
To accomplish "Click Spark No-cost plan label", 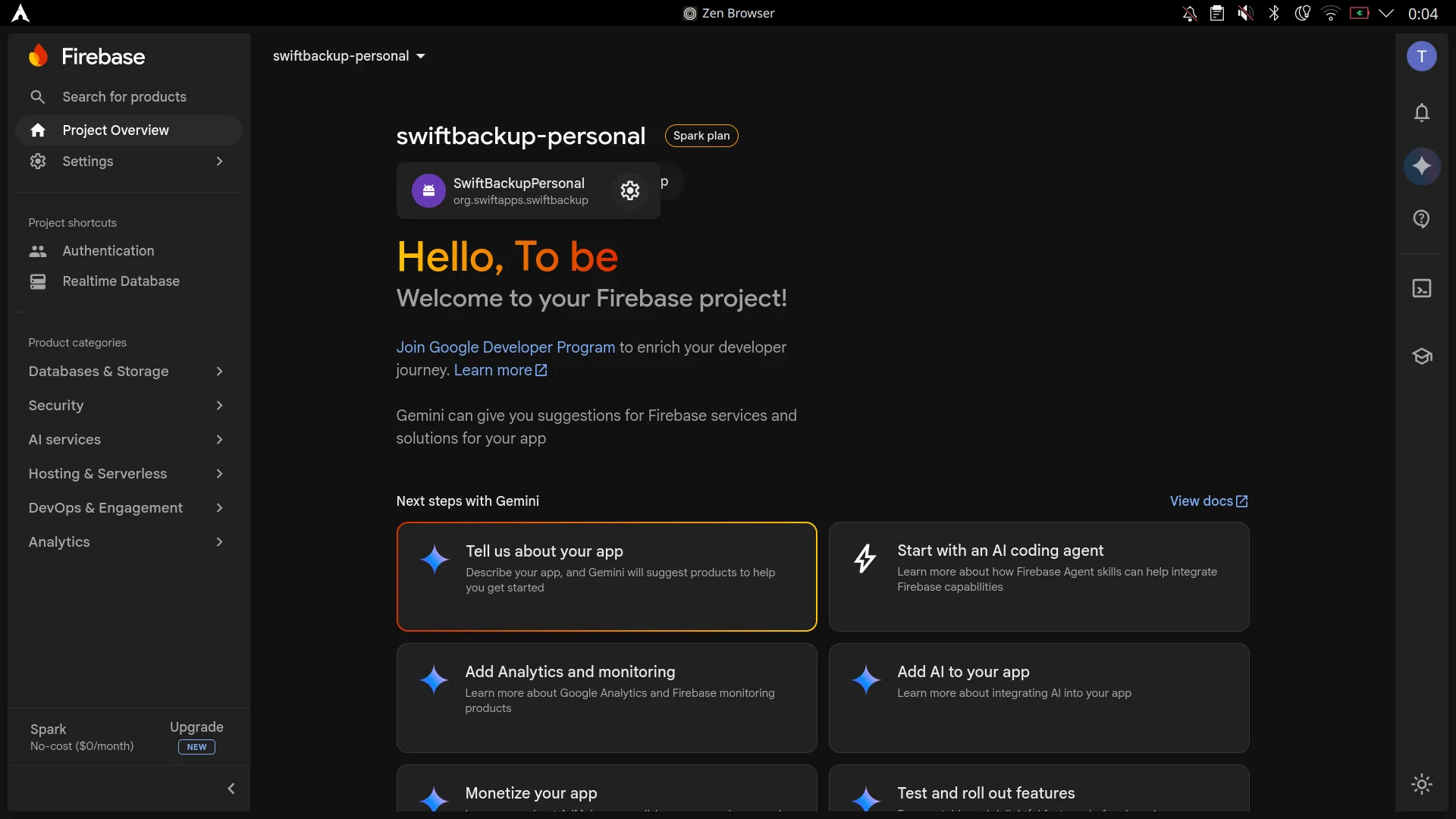I will click(82, 737).
